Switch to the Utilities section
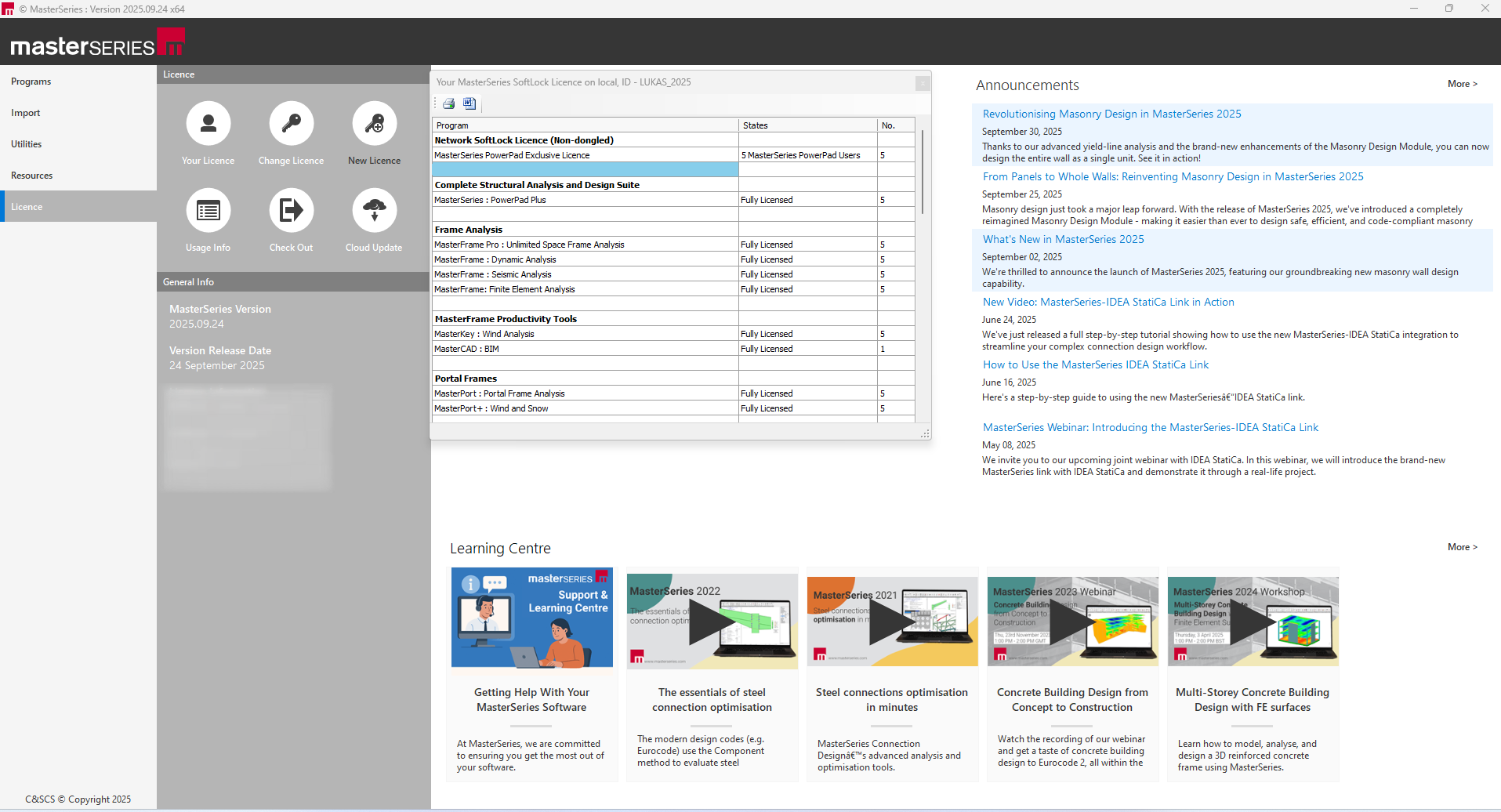The width and height of the screenshot is (1501, 812). click(27, 144)
